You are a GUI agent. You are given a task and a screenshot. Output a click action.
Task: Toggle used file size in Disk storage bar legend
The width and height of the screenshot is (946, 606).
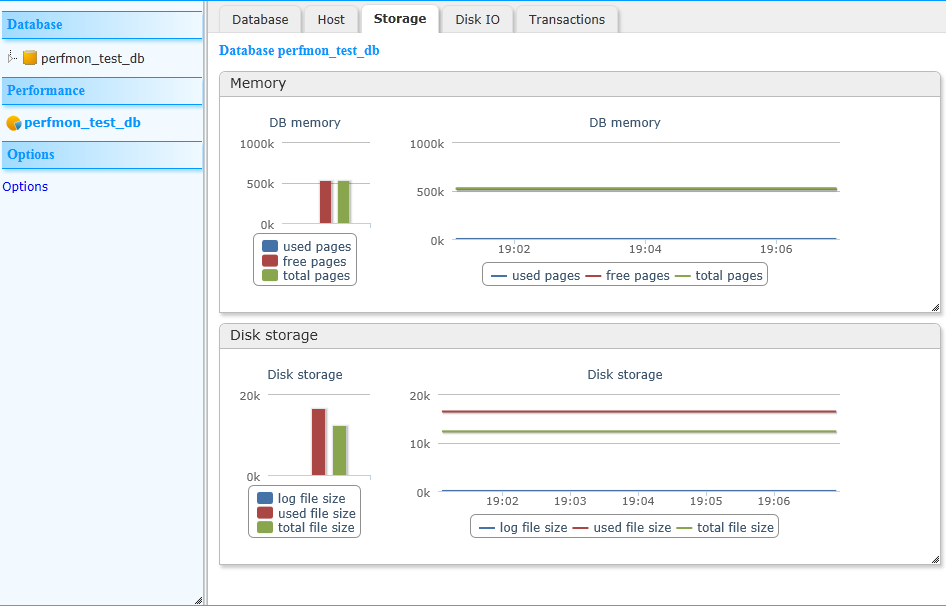306,513
